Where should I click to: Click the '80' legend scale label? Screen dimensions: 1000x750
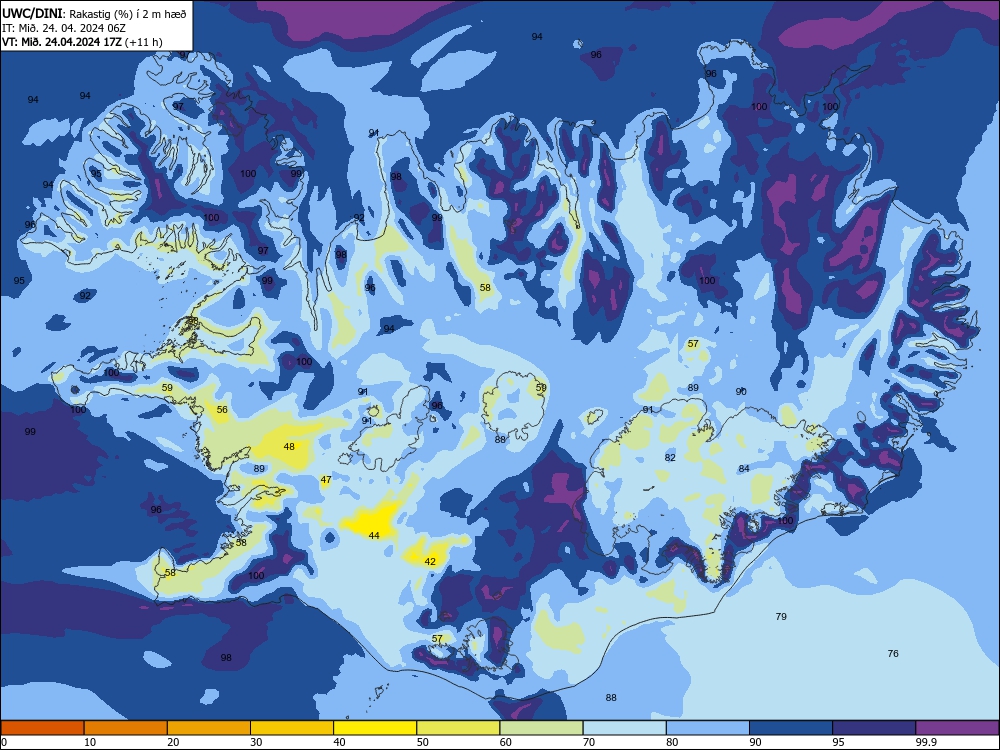(x=672, y=742)
